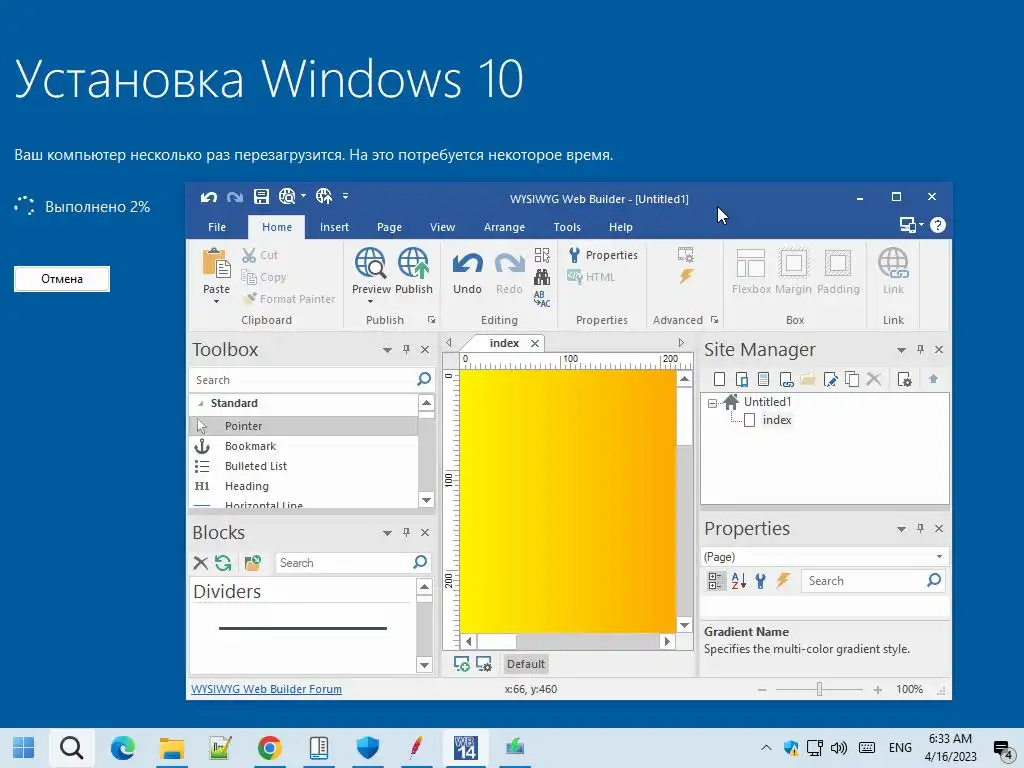Image resolution: width=1024 pixels, height=768 pixels.
Task: Open page properties gear icon in Site Manager
Action: coord(904,379)
